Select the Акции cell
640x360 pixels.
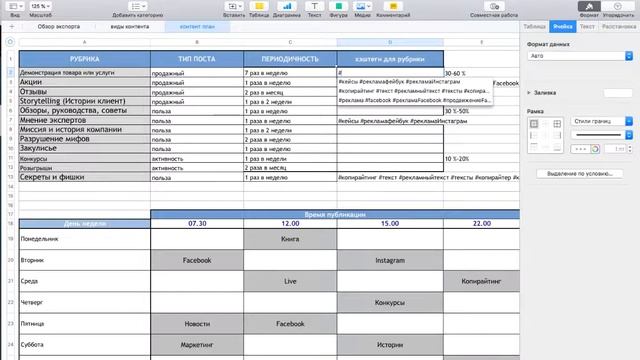(x=84, y=82)
